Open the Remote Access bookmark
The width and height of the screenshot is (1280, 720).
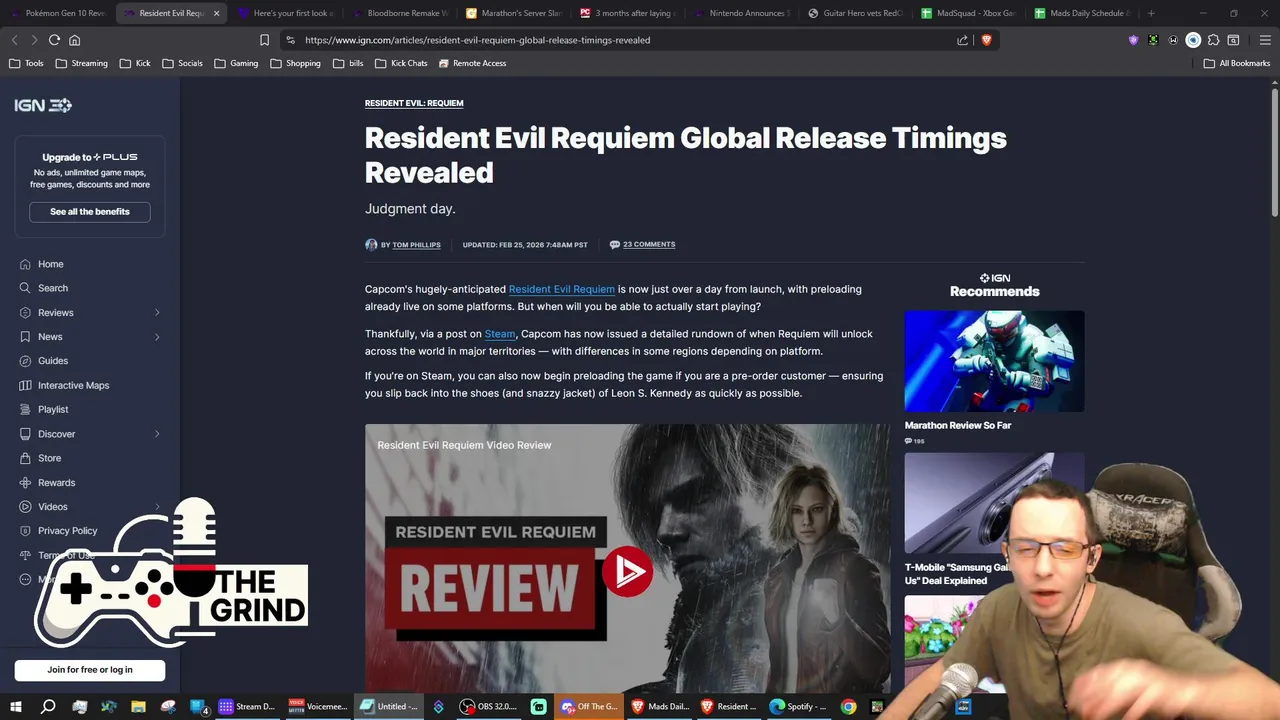pos(472,63)
